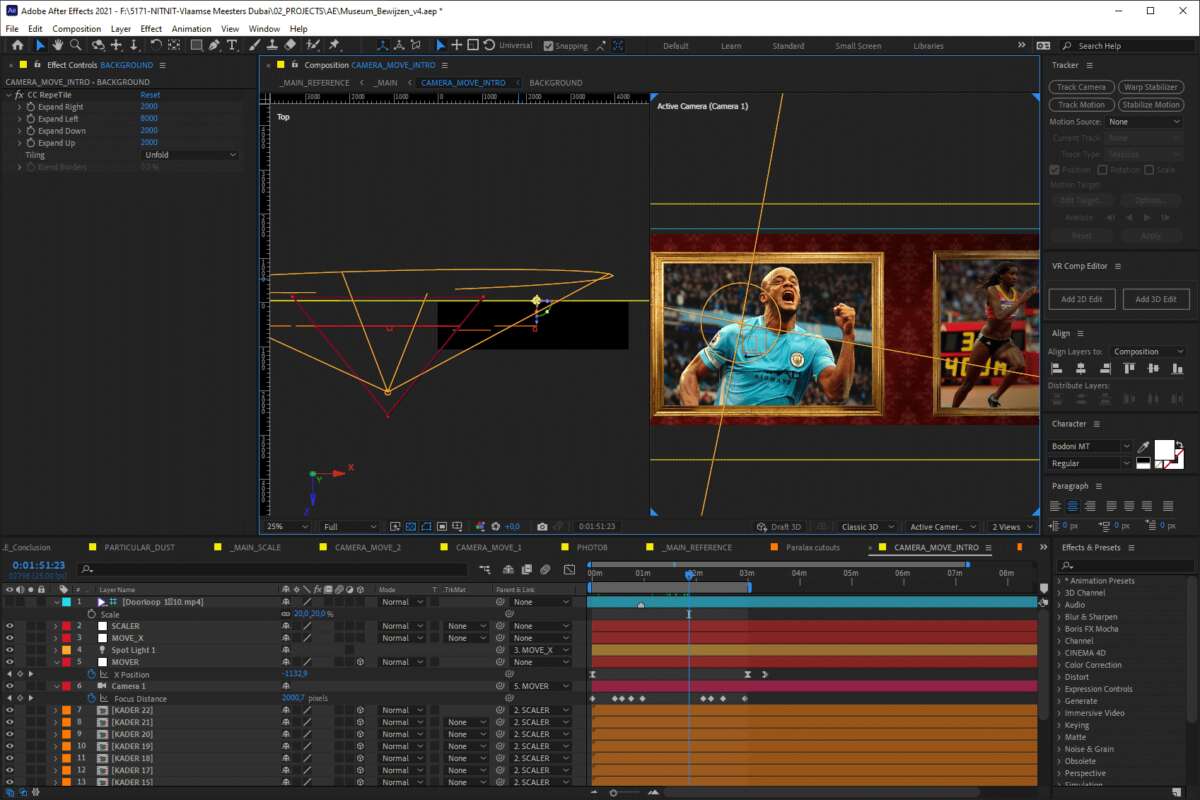Pick the Horizontal Type tool
This screenshot has width=1200, height=800.
click(x=232, y=45)
